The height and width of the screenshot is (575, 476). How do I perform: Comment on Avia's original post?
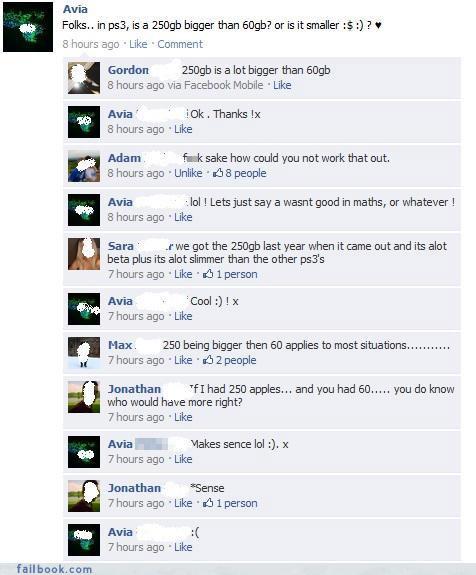pyautogui.click(x=180, y=44)
